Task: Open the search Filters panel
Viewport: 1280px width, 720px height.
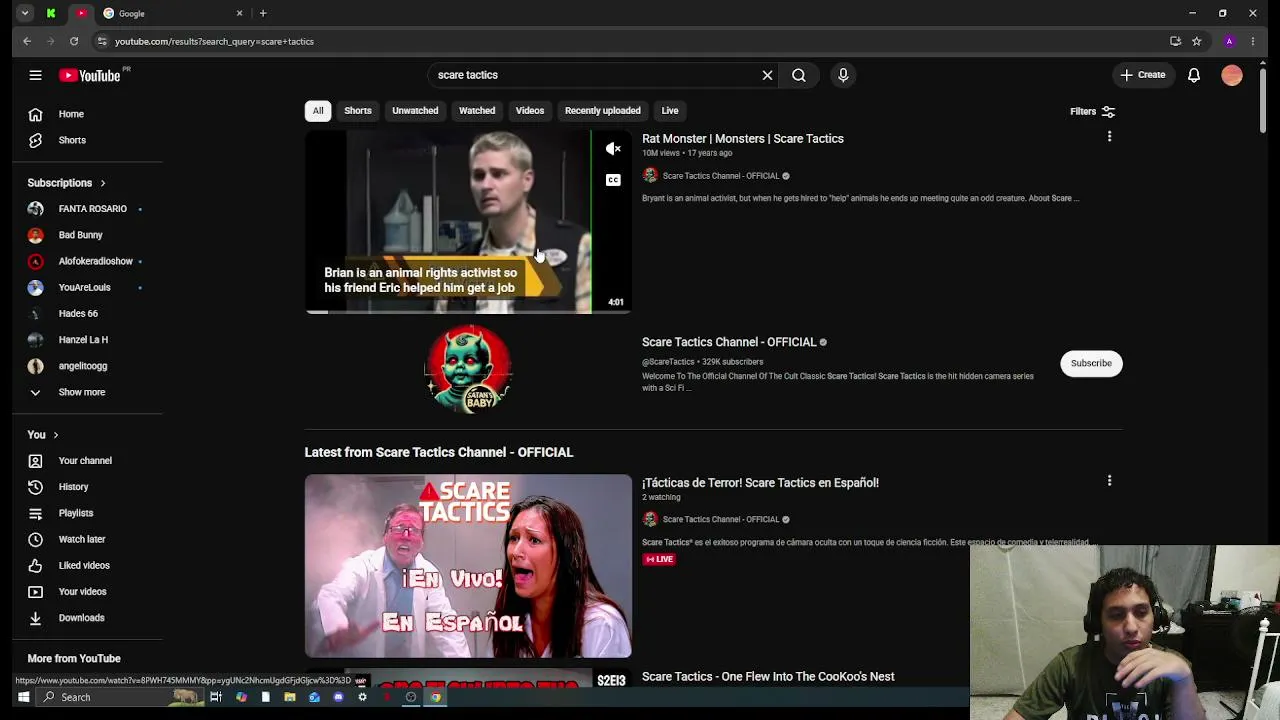Action: coord(1092,112)
